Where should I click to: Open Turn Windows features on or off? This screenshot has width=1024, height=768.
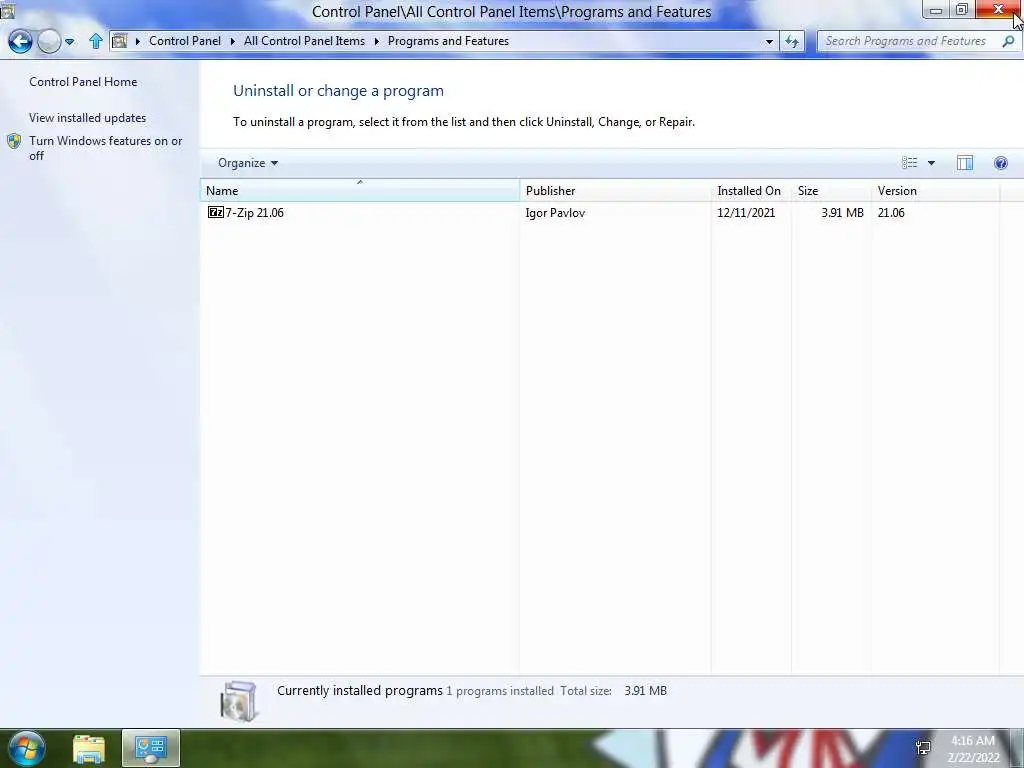point(105,148)
